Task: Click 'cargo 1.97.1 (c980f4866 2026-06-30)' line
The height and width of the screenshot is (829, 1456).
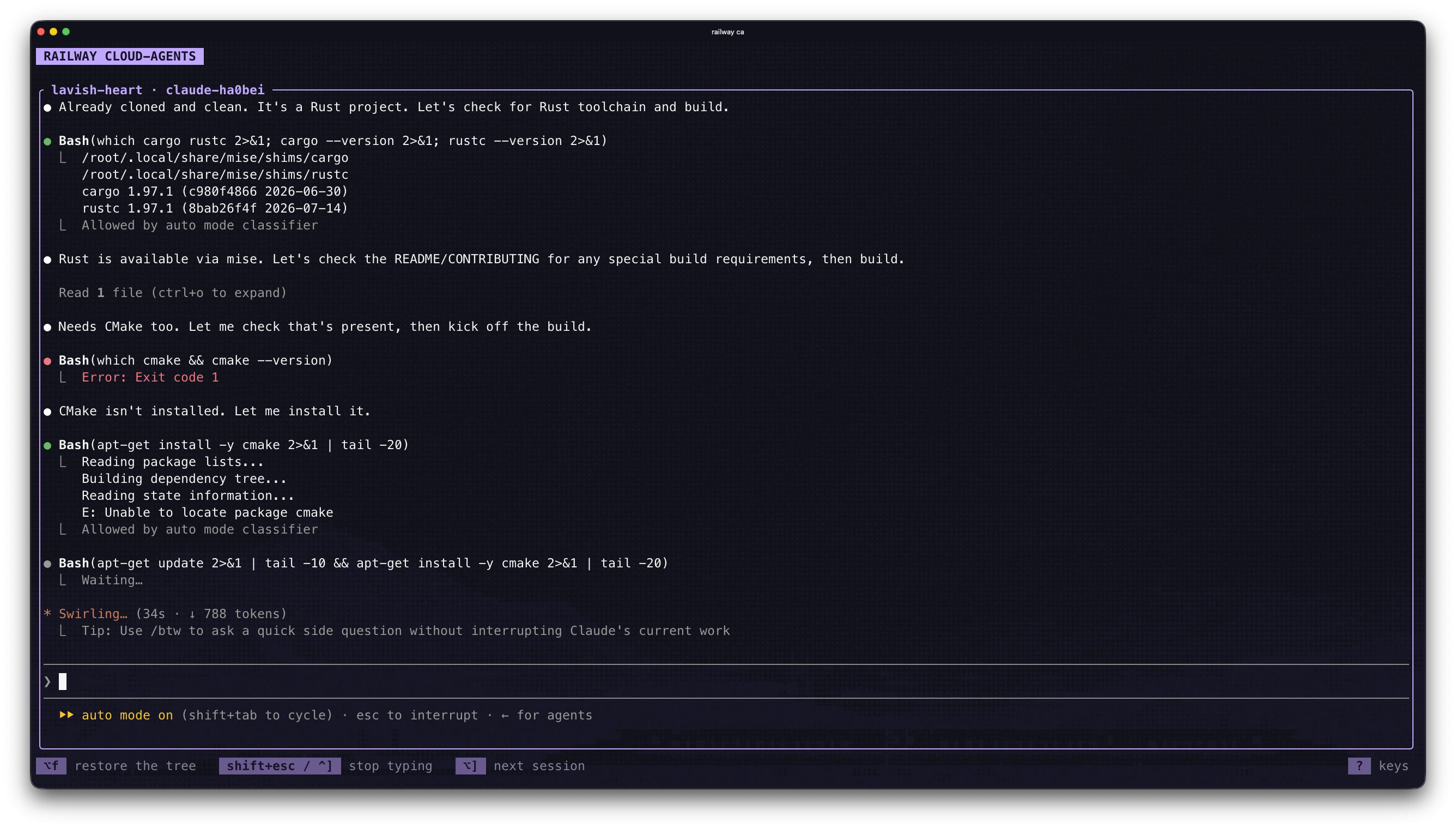Action: pyautogui.click(x=215, y=191)
